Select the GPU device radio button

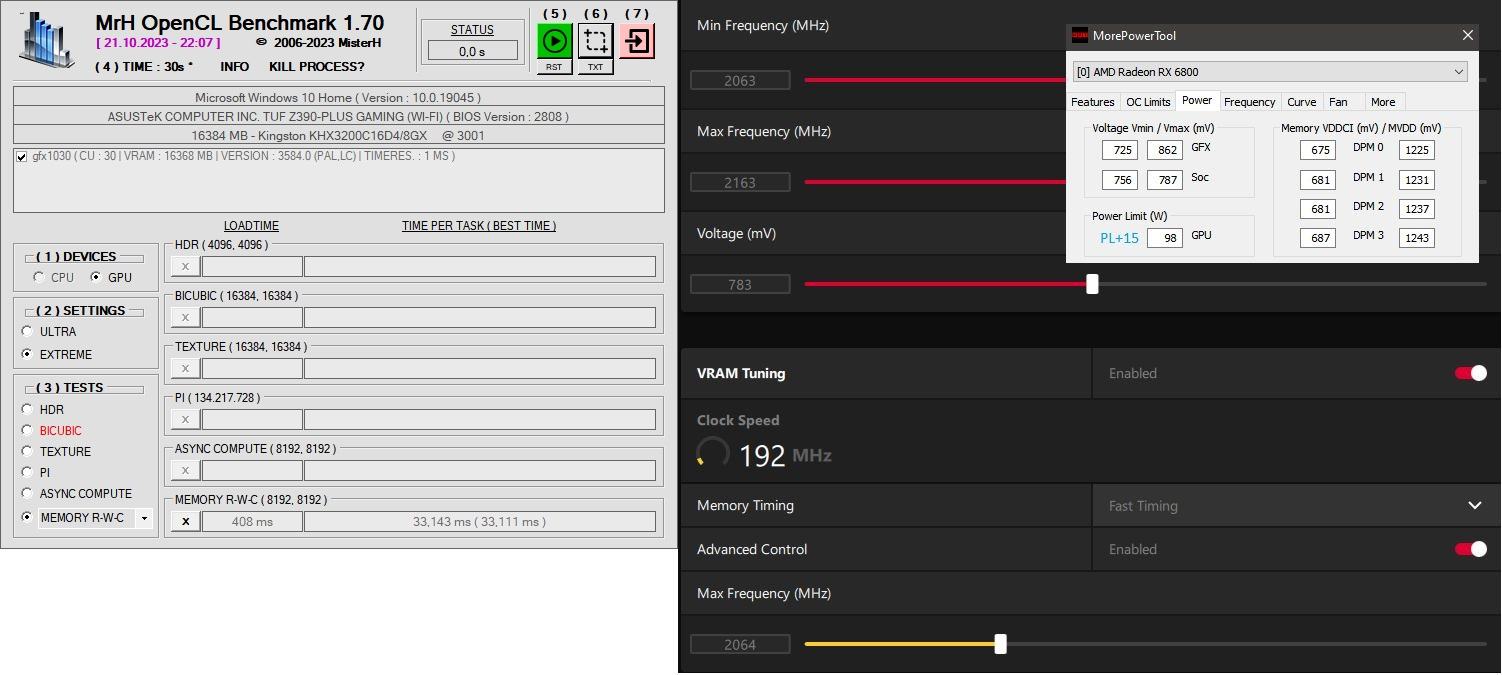click(x=97, y=277)
